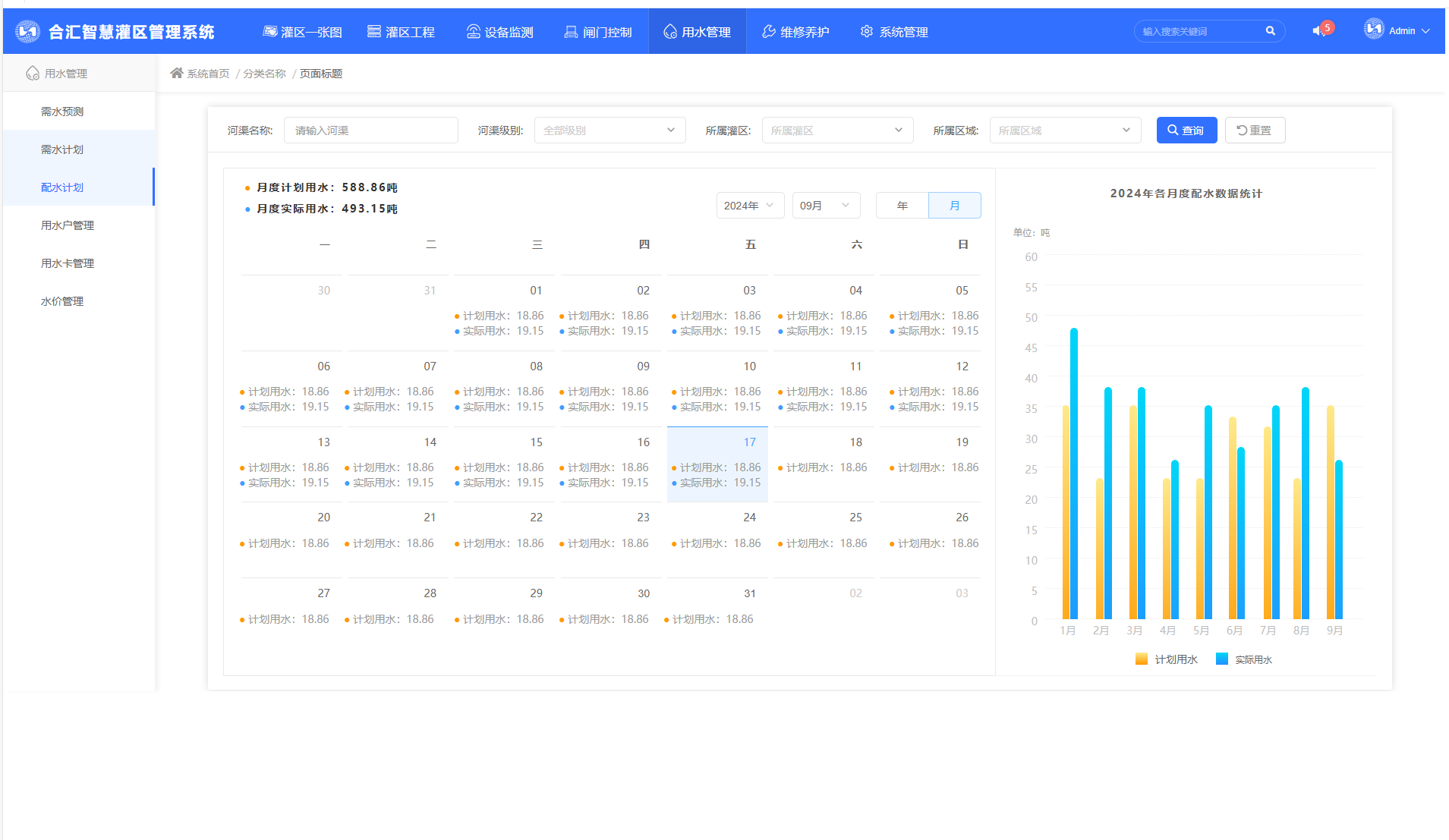This screenshot has width=1449, height=840.
Task: Click the home icon in breadcrumb
Action: (177, 74)
